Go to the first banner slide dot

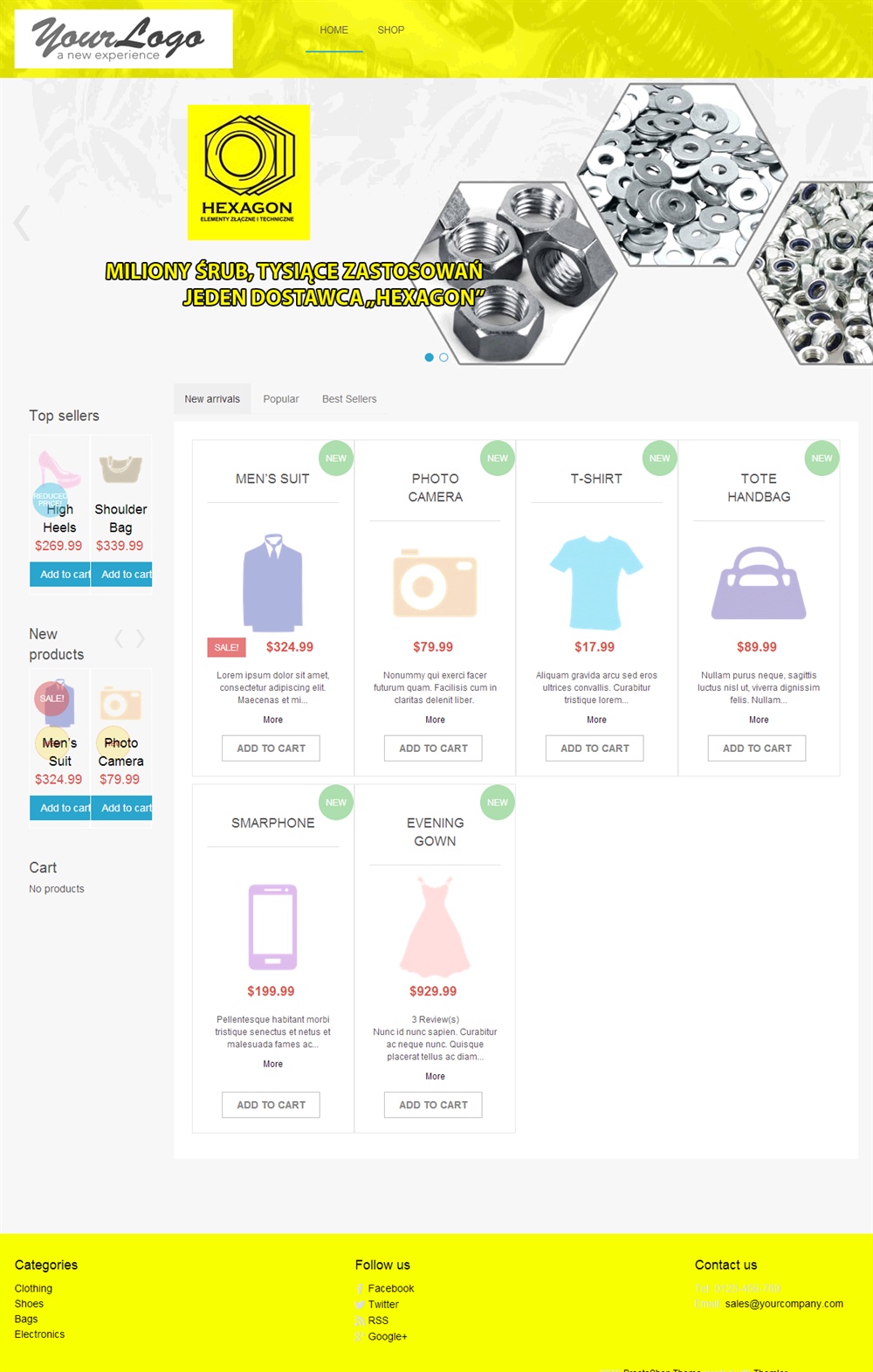pyautogui.click(x=429, y=357)
